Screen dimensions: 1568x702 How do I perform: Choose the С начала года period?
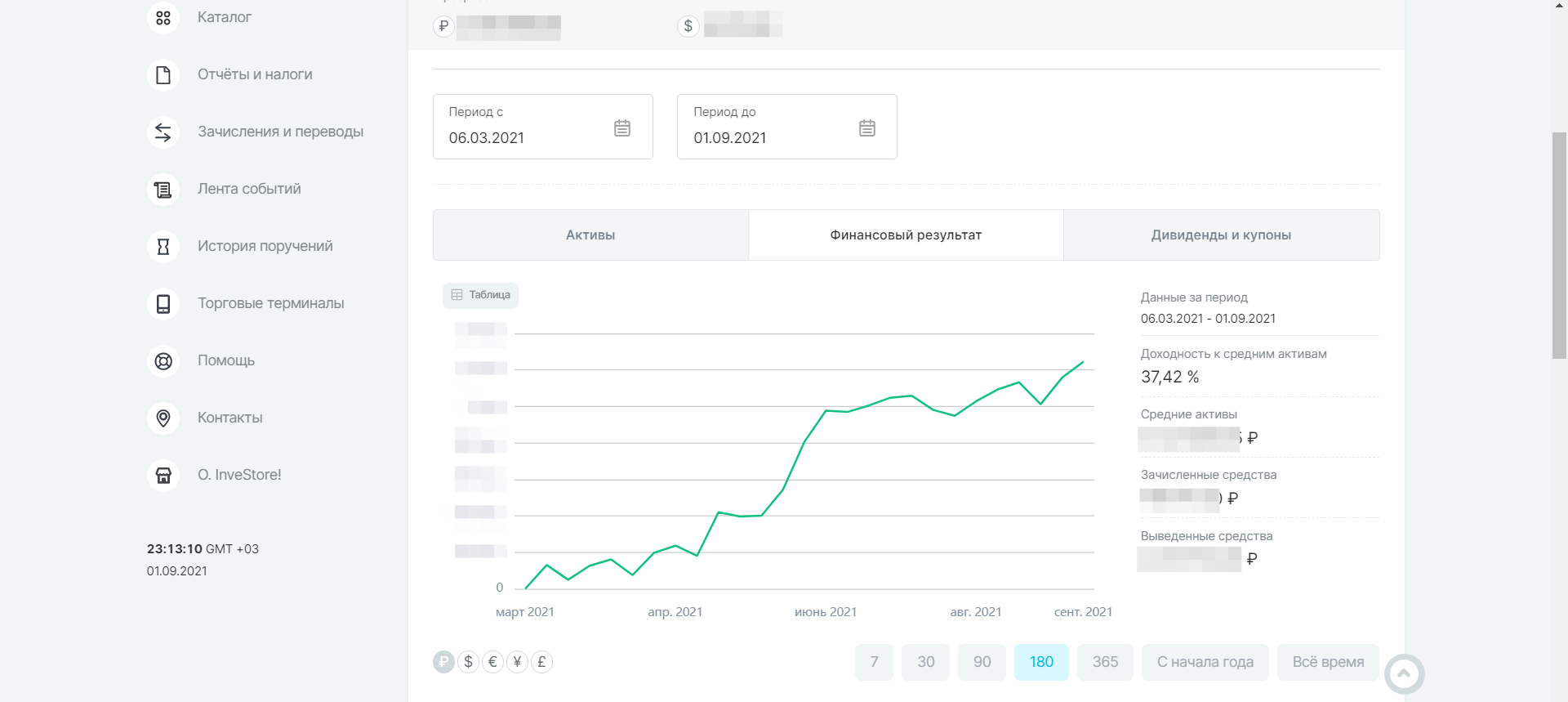1205,662
